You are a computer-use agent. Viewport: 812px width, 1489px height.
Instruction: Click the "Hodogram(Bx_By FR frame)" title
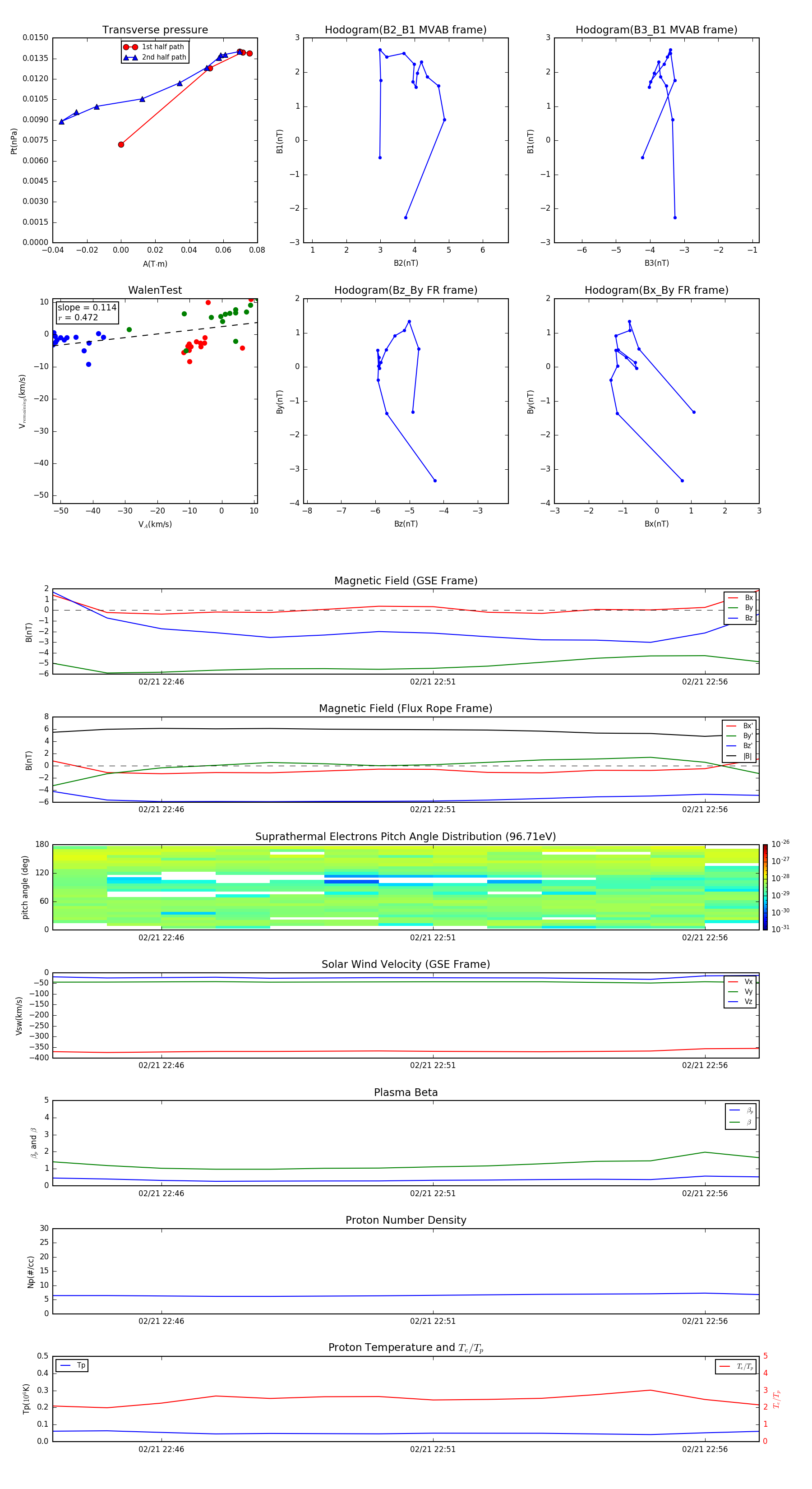tap(656, 290)
